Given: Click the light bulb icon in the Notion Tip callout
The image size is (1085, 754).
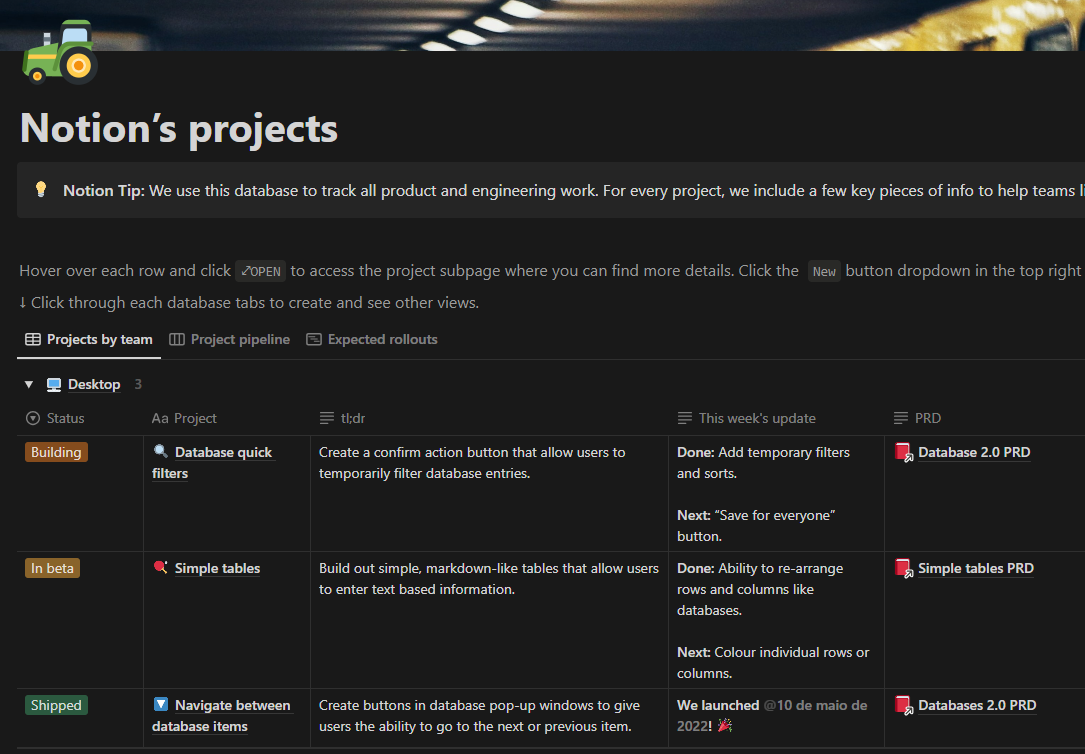Looking at the screenshot, I should point(41,190).
